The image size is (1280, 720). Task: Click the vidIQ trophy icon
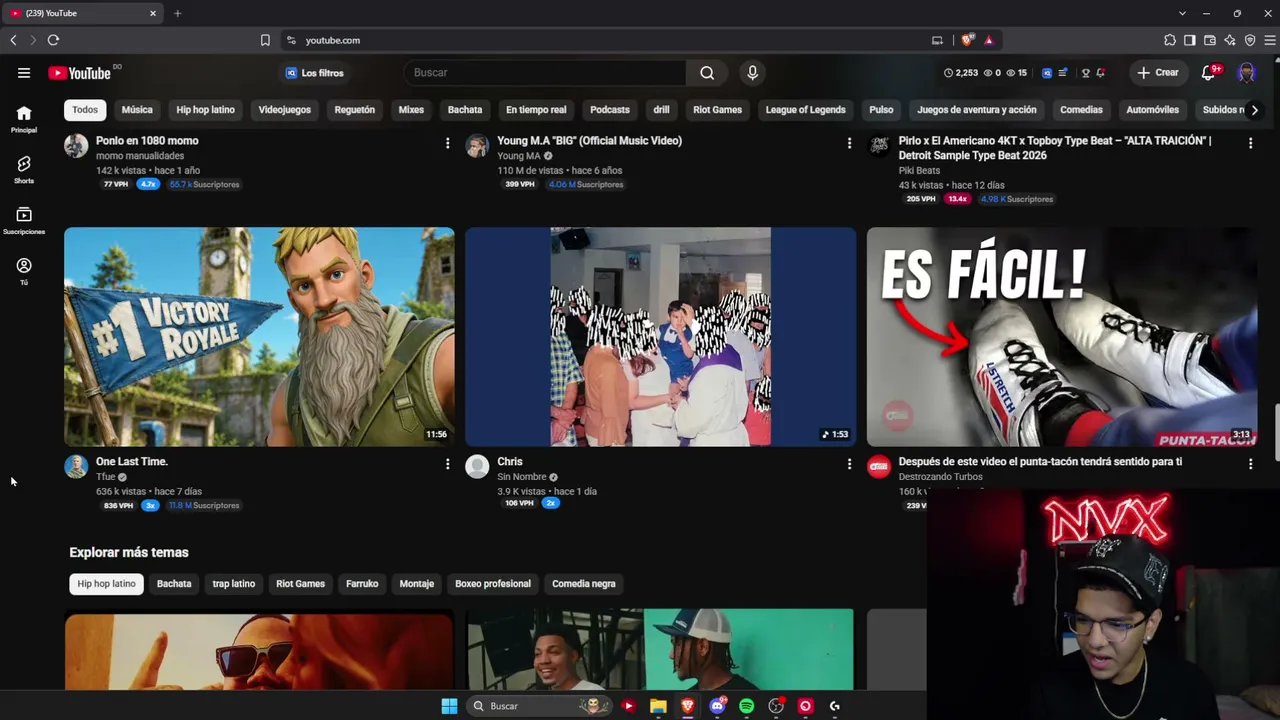1085,73
